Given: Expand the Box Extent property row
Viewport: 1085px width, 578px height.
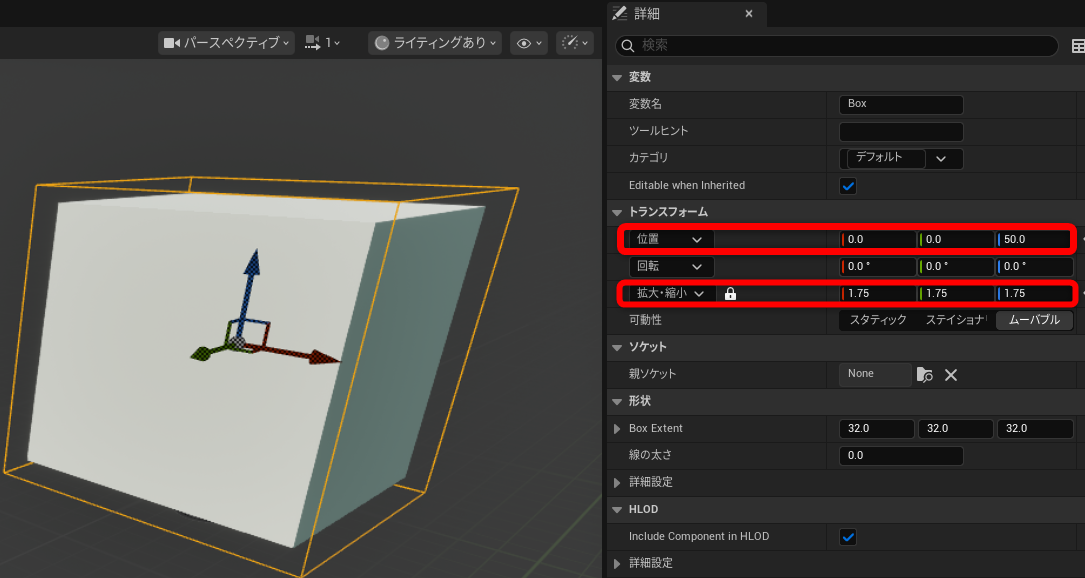Looking at the screenshot, I should (617, 429).
